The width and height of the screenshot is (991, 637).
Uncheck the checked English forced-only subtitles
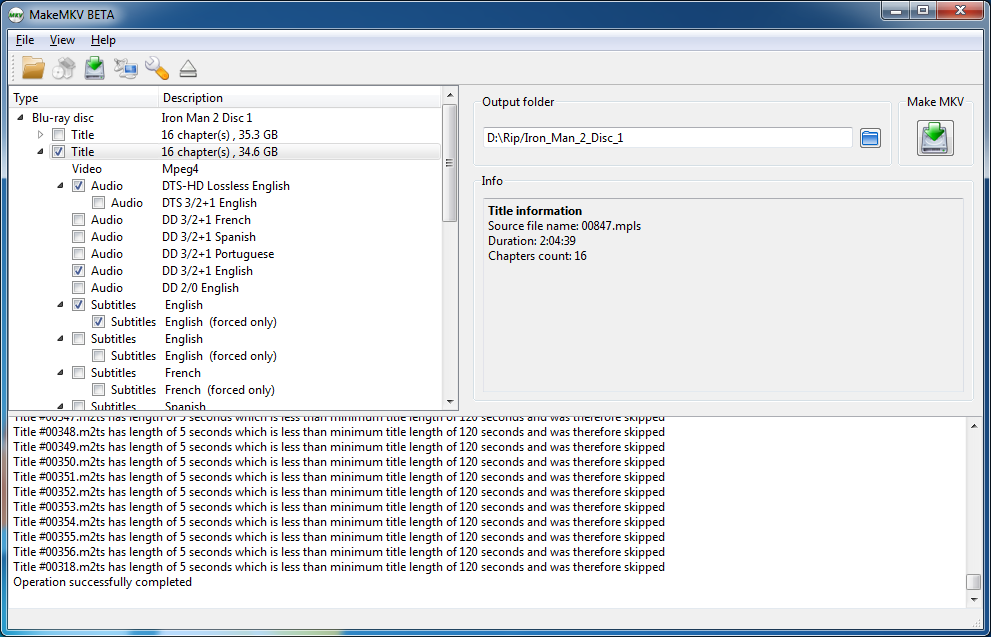(99, 322)
